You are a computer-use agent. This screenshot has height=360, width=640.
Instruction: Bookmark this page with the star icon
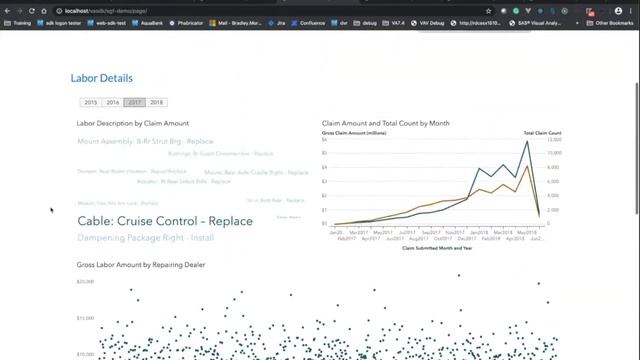click(488, 11)
